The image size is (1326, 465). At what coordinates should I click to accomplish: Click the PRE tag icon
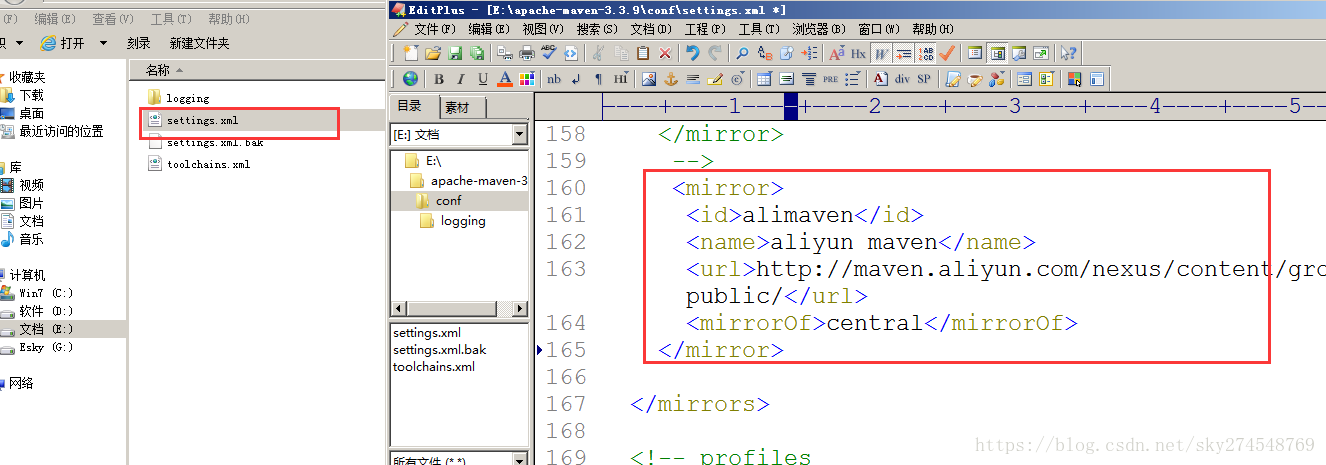[830, 79]
